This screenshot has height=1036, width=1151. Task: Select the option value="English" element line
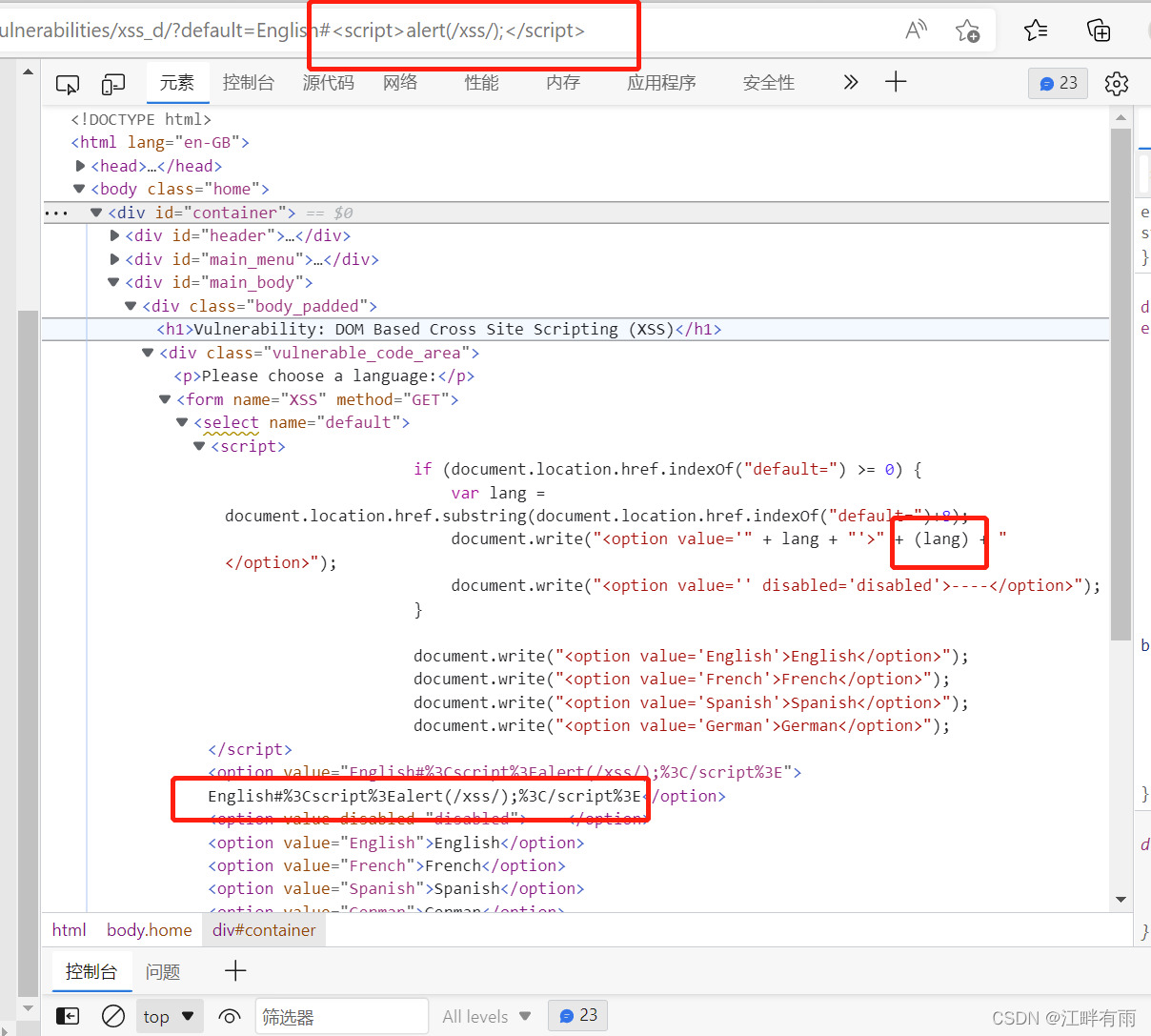(396, 843)
